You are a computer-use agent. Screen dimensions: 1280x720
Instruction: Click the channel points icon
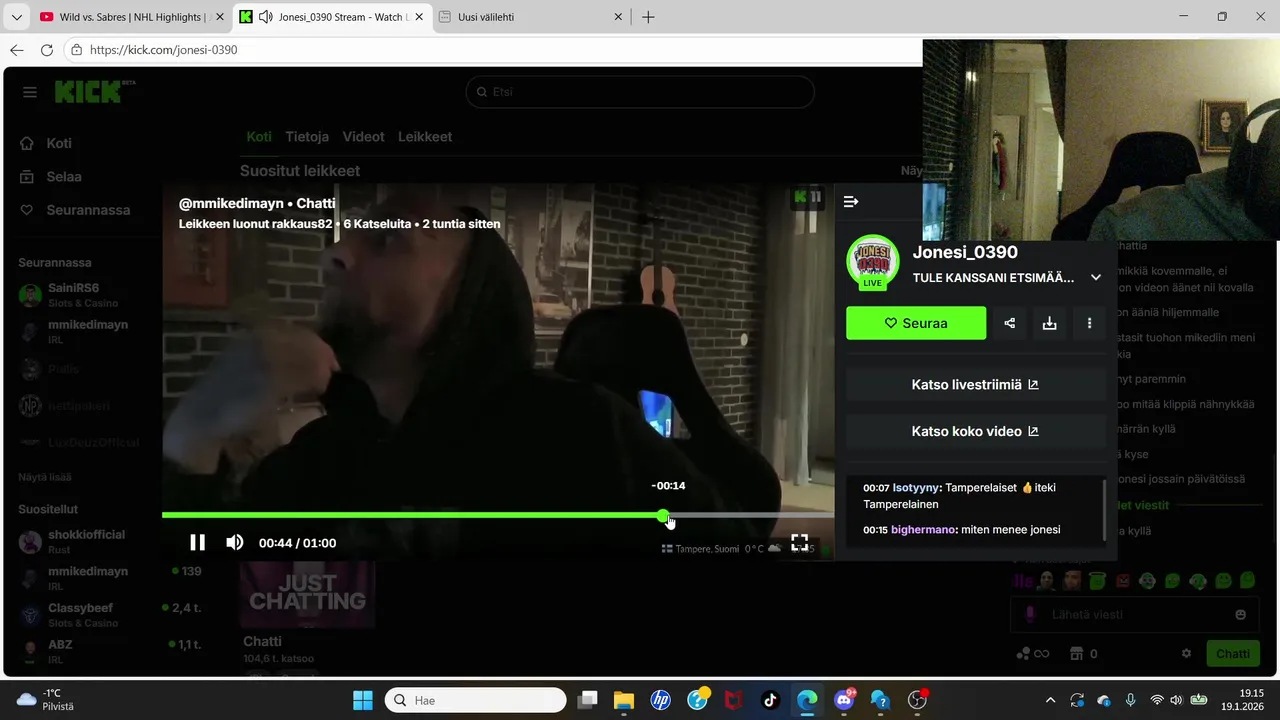1023,654
